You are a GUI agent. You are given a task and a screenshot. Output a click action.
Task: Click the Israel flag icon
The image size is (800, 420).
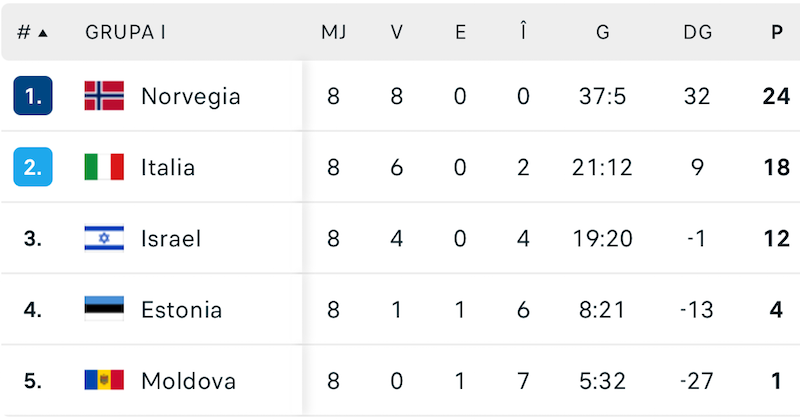coord(104,238)
